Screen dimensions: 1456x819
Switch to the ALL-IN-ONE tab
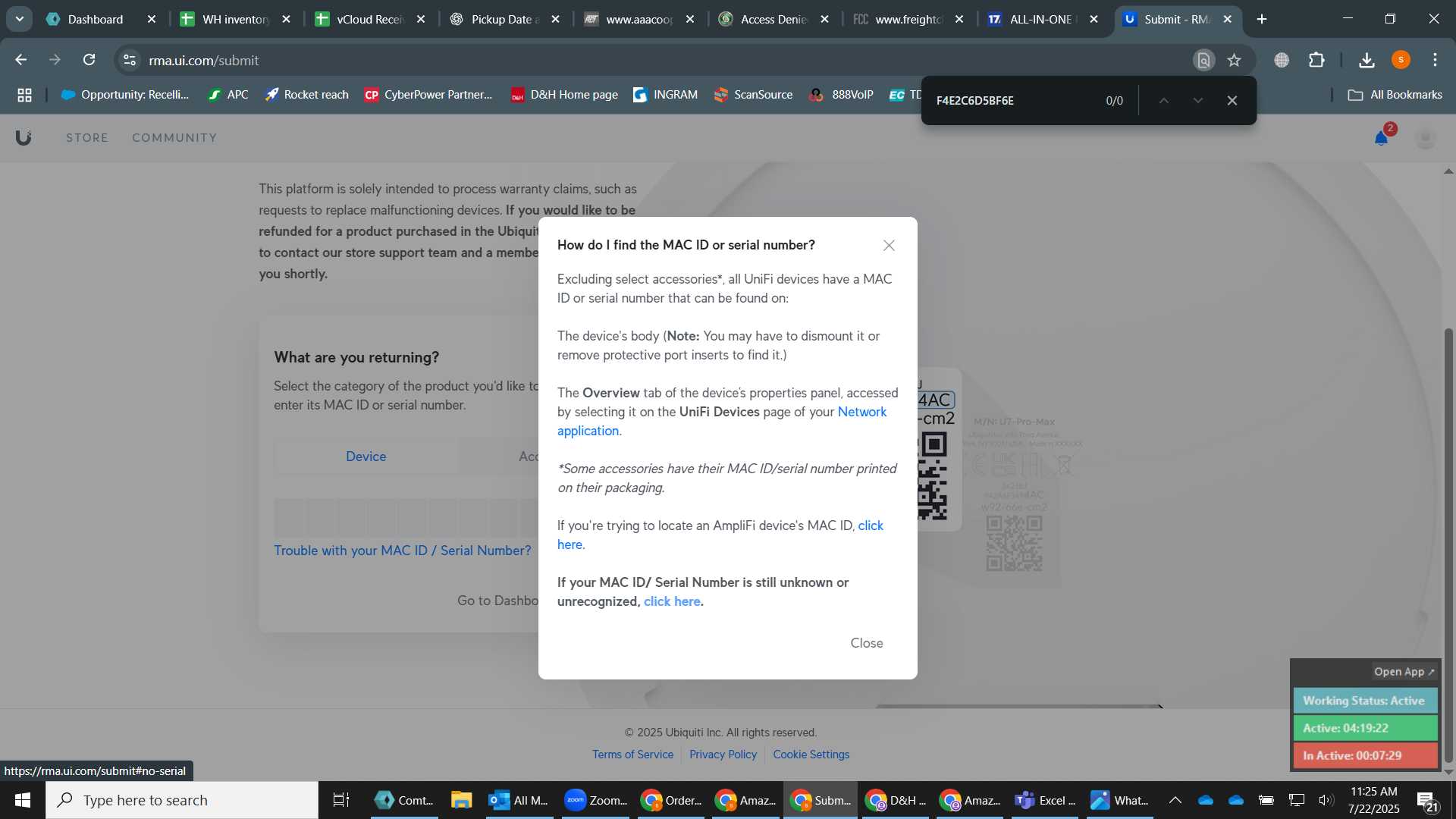tap(1043, 19)
